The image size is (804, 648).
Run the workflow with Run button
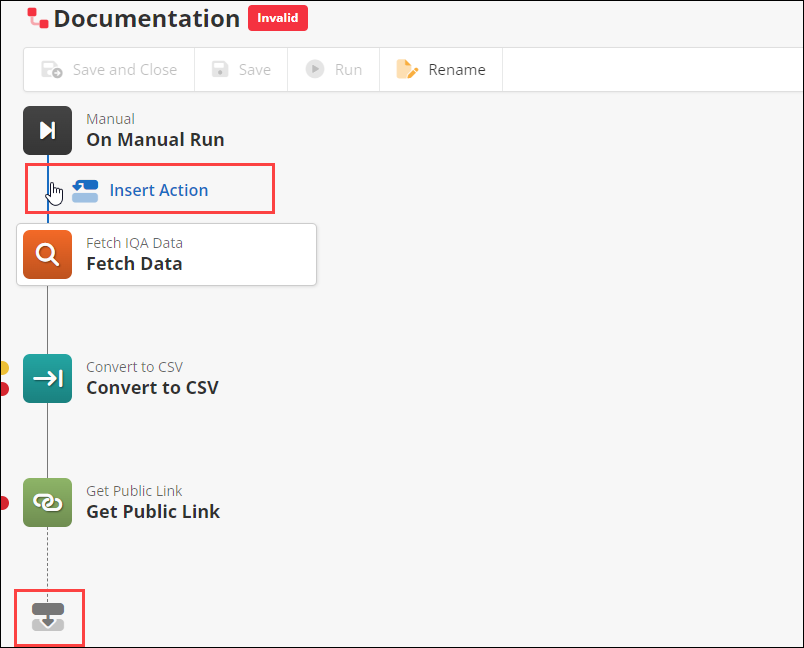pyautogui.click(x=334, y=70)
